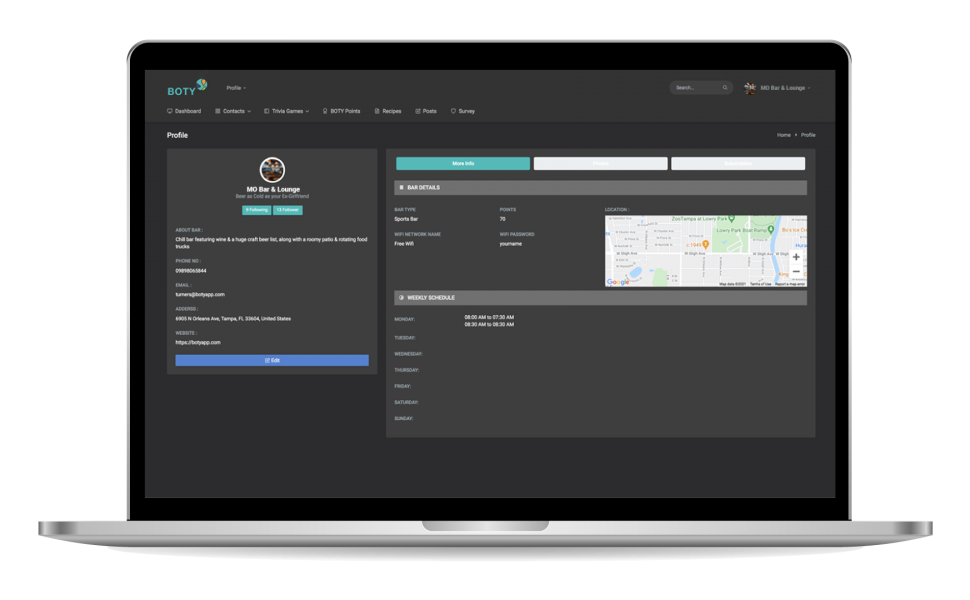The image size is (970, 600).
Task: Click the ZooTampa at Lowry Park map pin
Action: (732, 219)
